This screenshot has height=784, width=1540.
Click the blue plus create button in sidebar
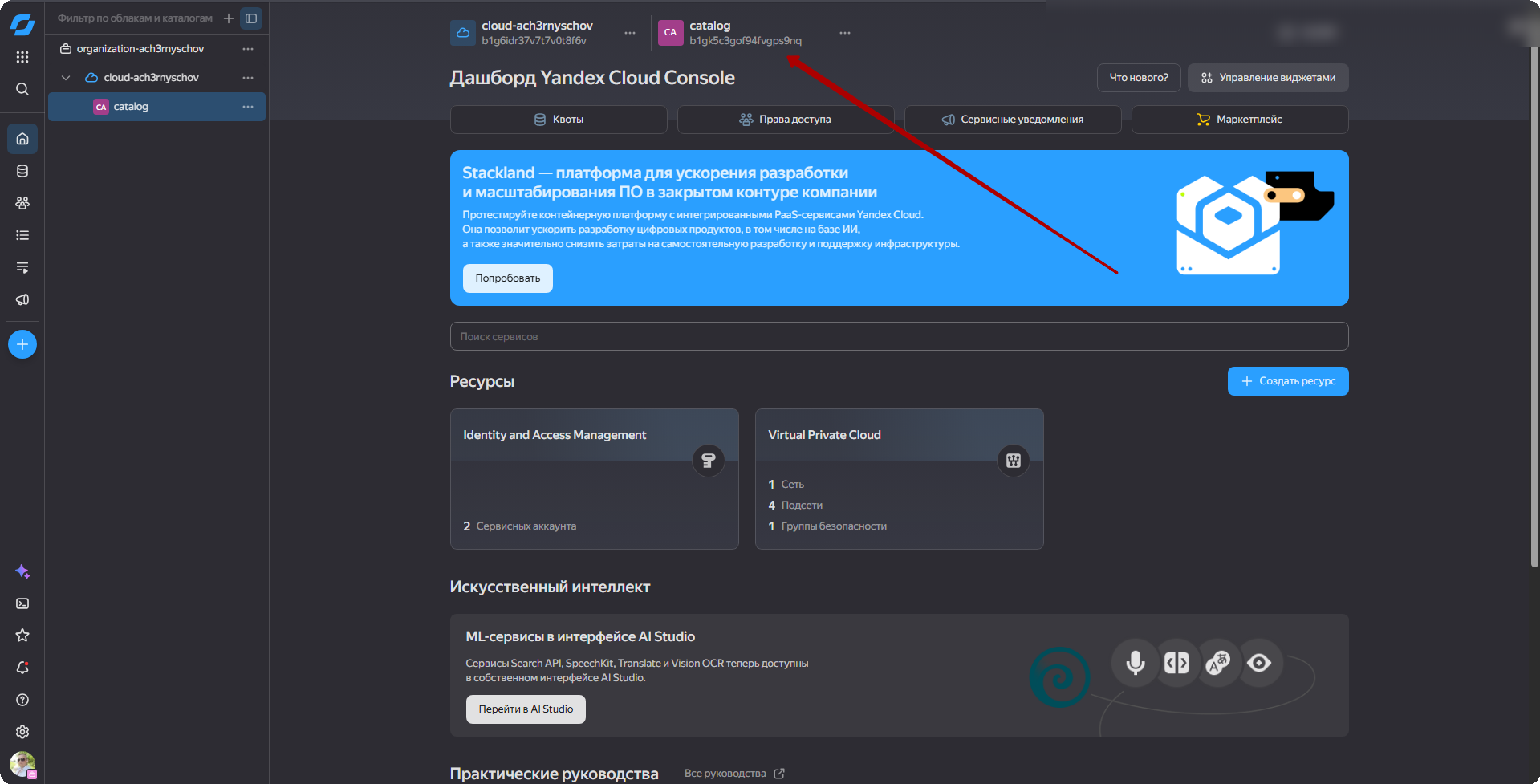coord(22,344)
